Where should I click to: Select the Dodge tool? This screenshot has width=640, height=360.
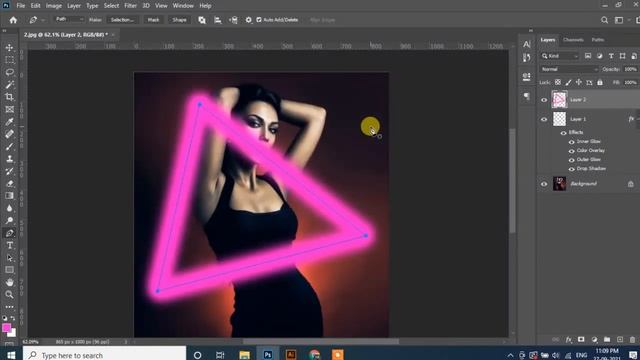coord(9,221)
